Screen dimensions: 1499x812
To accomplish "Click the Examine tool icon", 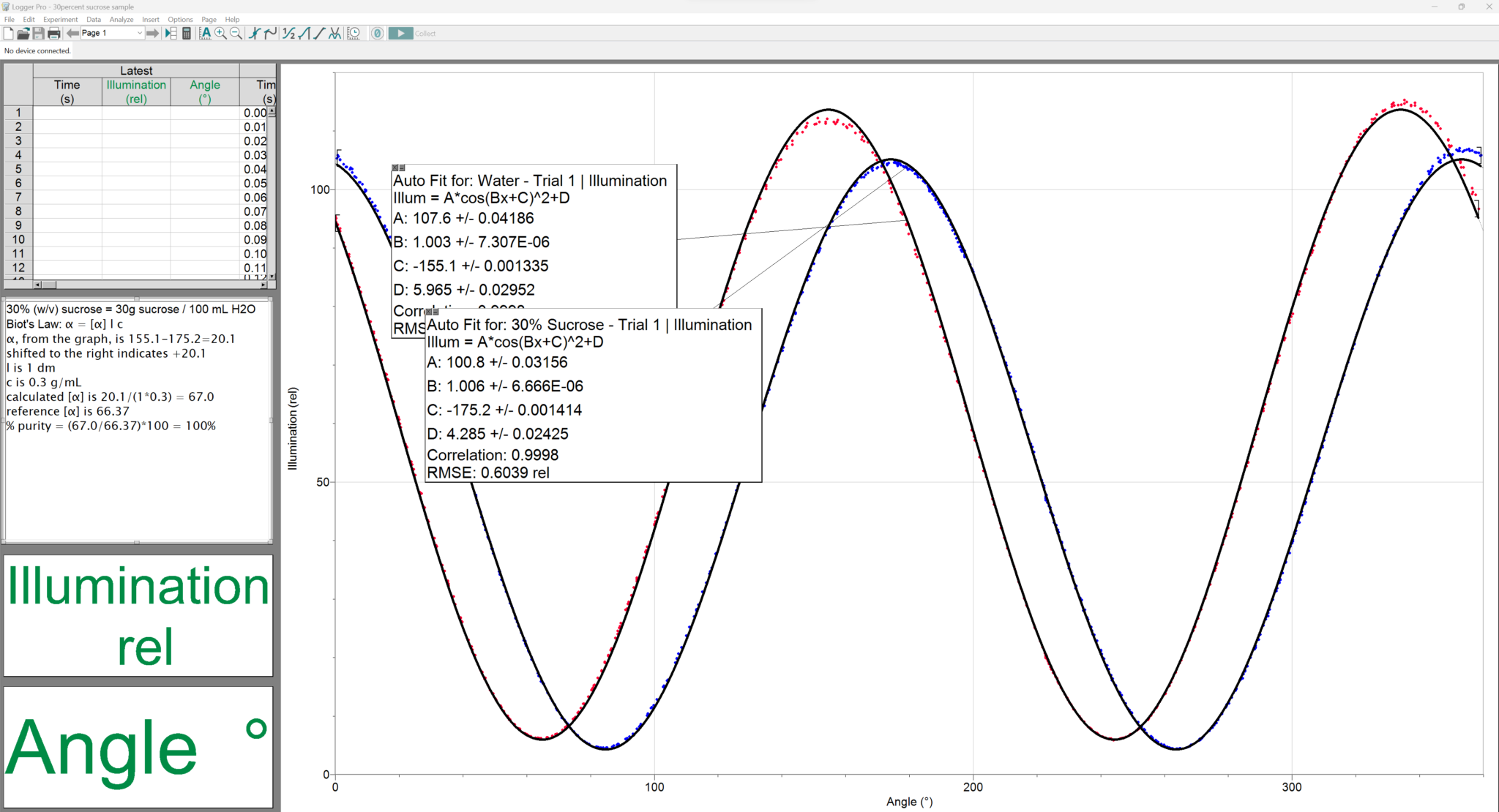I will tap(254, 33).
